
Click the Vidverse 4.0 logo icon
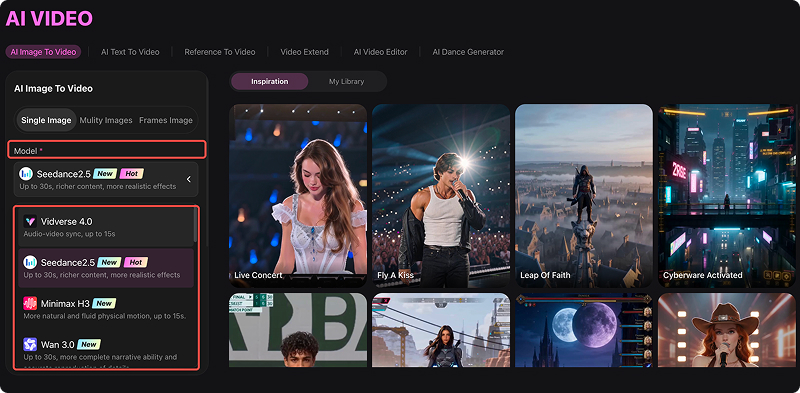point(30,222)
